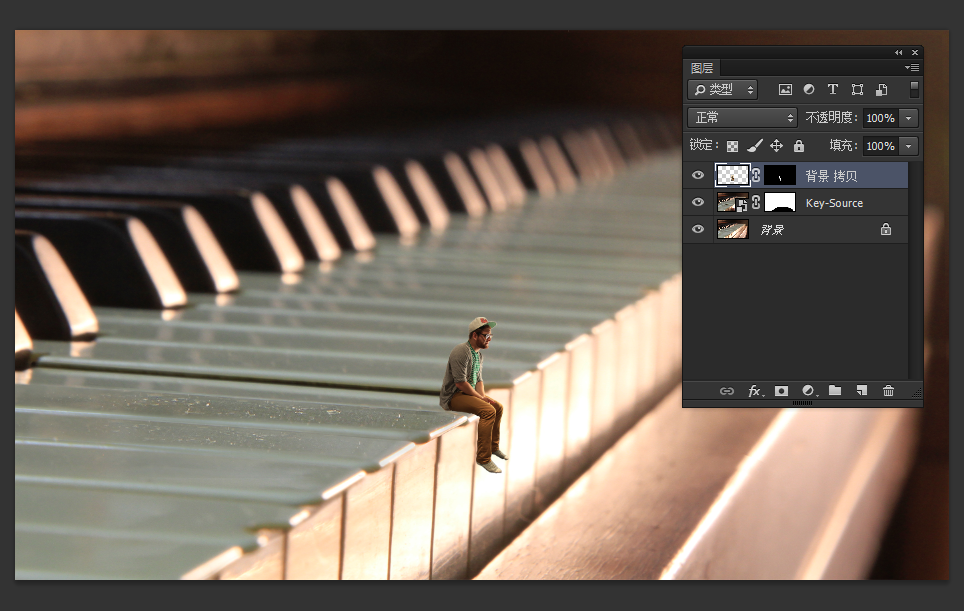Viewport: 964px width, 611px height.
Task: Open the 正常 blend mode dropdown
Action: point(743,117)
